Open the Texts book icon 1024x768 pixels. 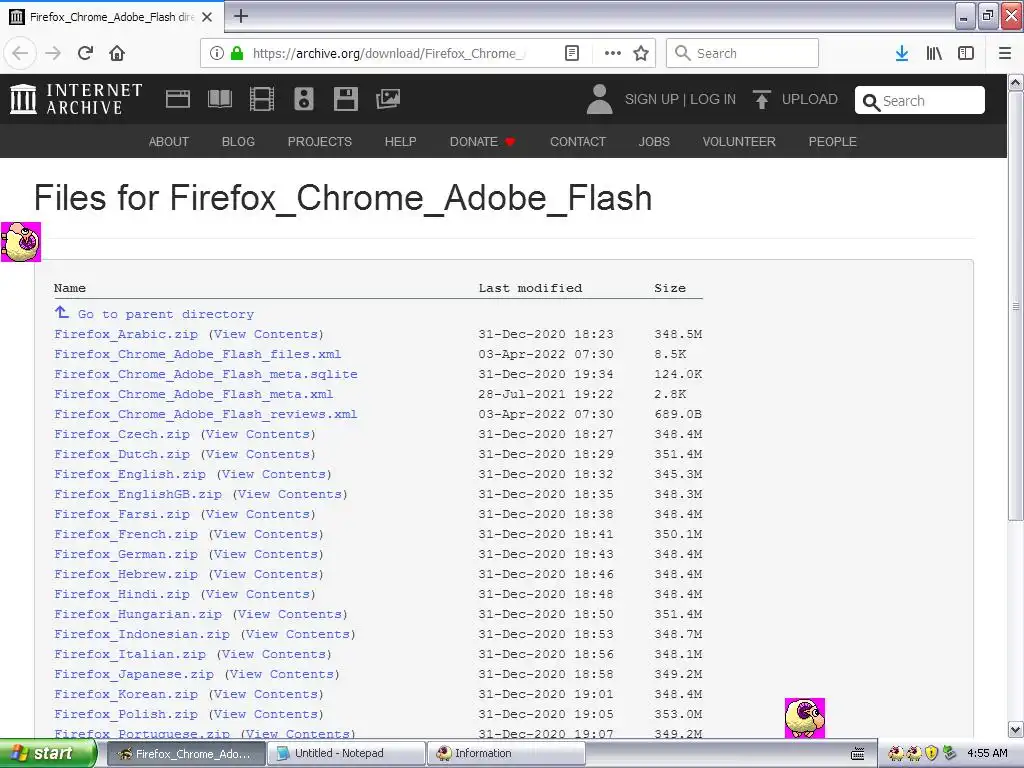(219, 99)
